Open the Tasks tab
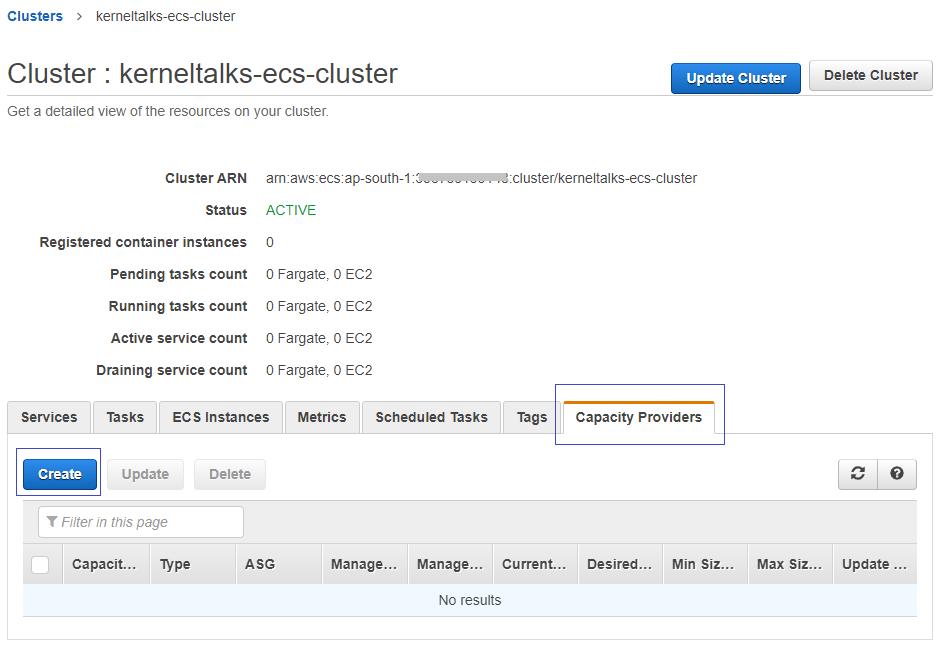This screenshot has height=647, width=938. click(125, 417)
